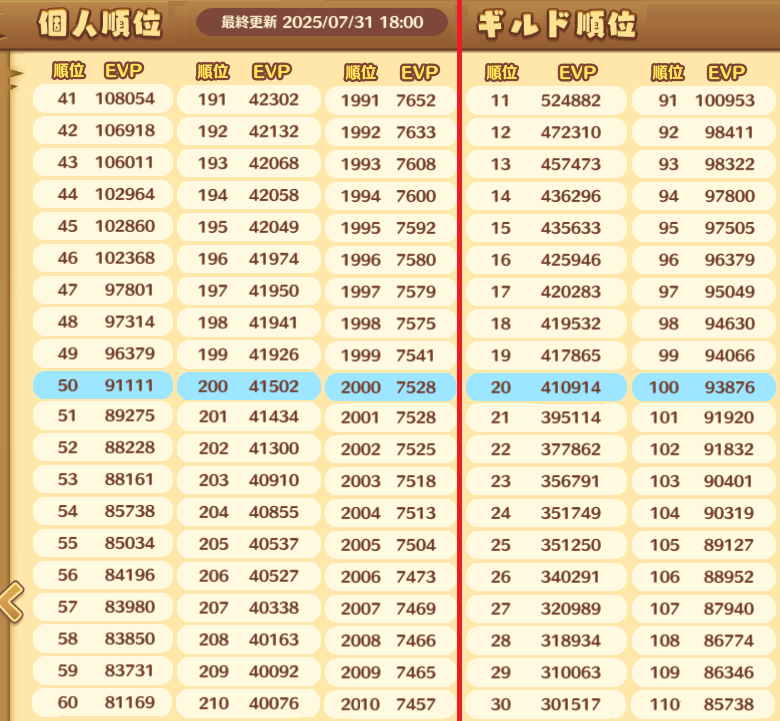Click guild rank 91 row with 100953

click(704, 101)
